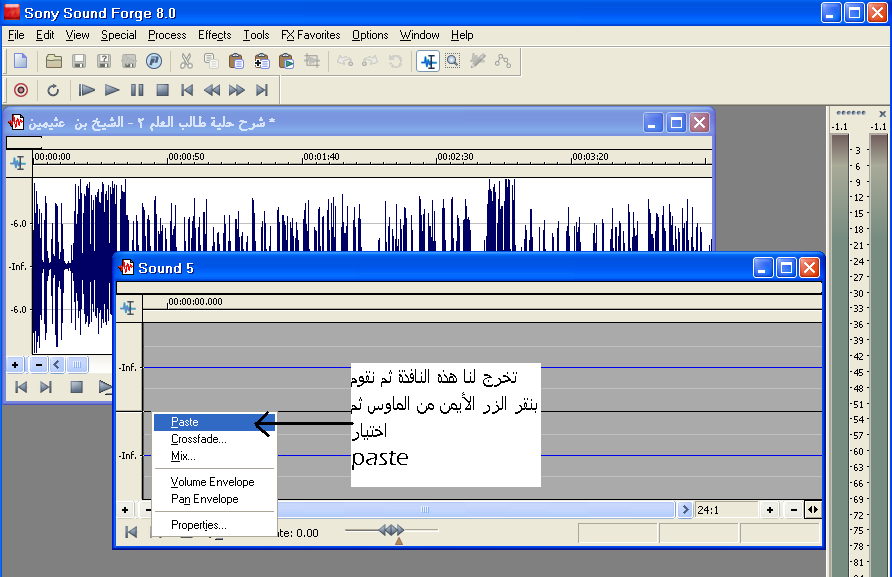Image resolution: width=892 pixels, height=577 pixels.
Task: Select Pan Envelope in context menu
Action: (215, 499)
